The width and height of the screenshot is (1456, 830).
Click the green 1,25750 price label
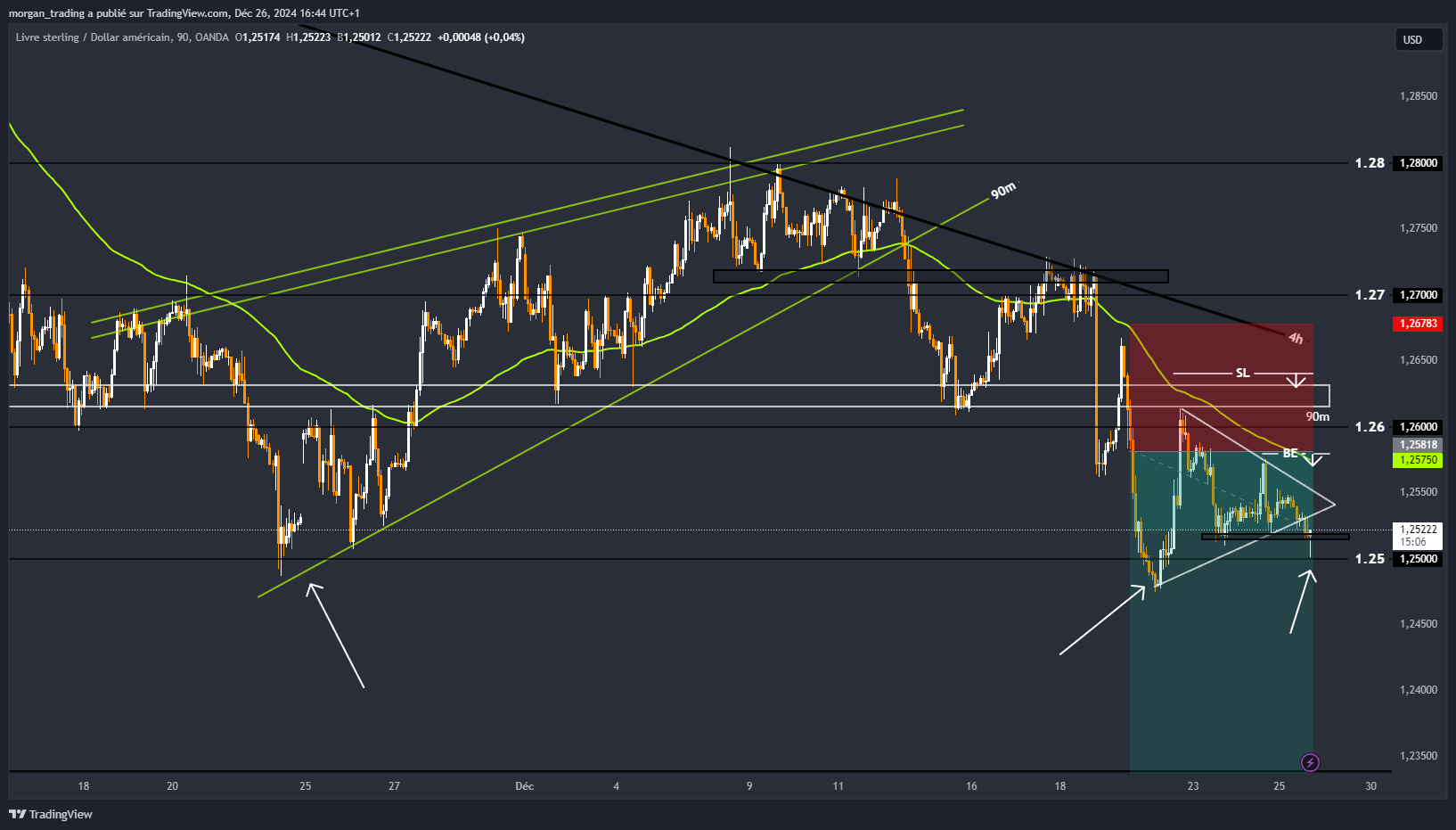[1418, 460]
